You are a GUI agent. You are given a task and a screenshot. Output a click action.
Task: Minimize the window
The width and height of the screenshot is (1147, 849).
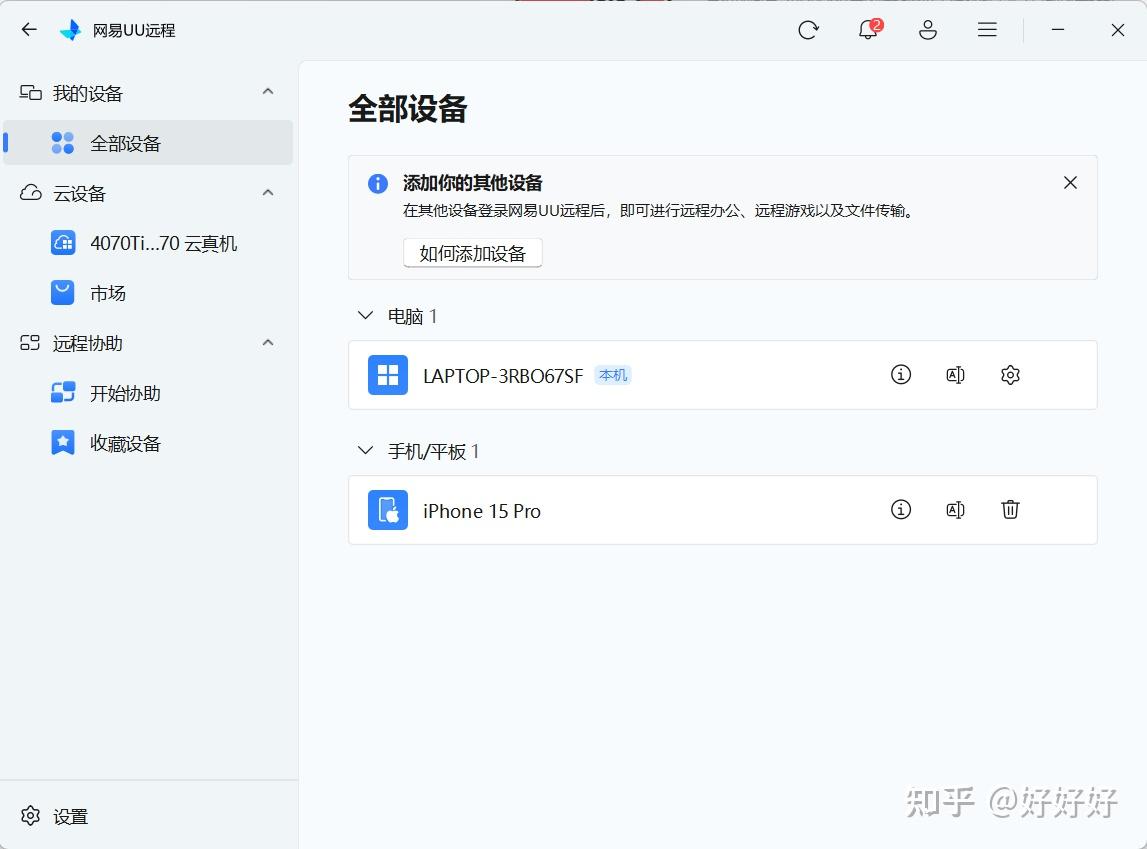tap(1058, 30)
